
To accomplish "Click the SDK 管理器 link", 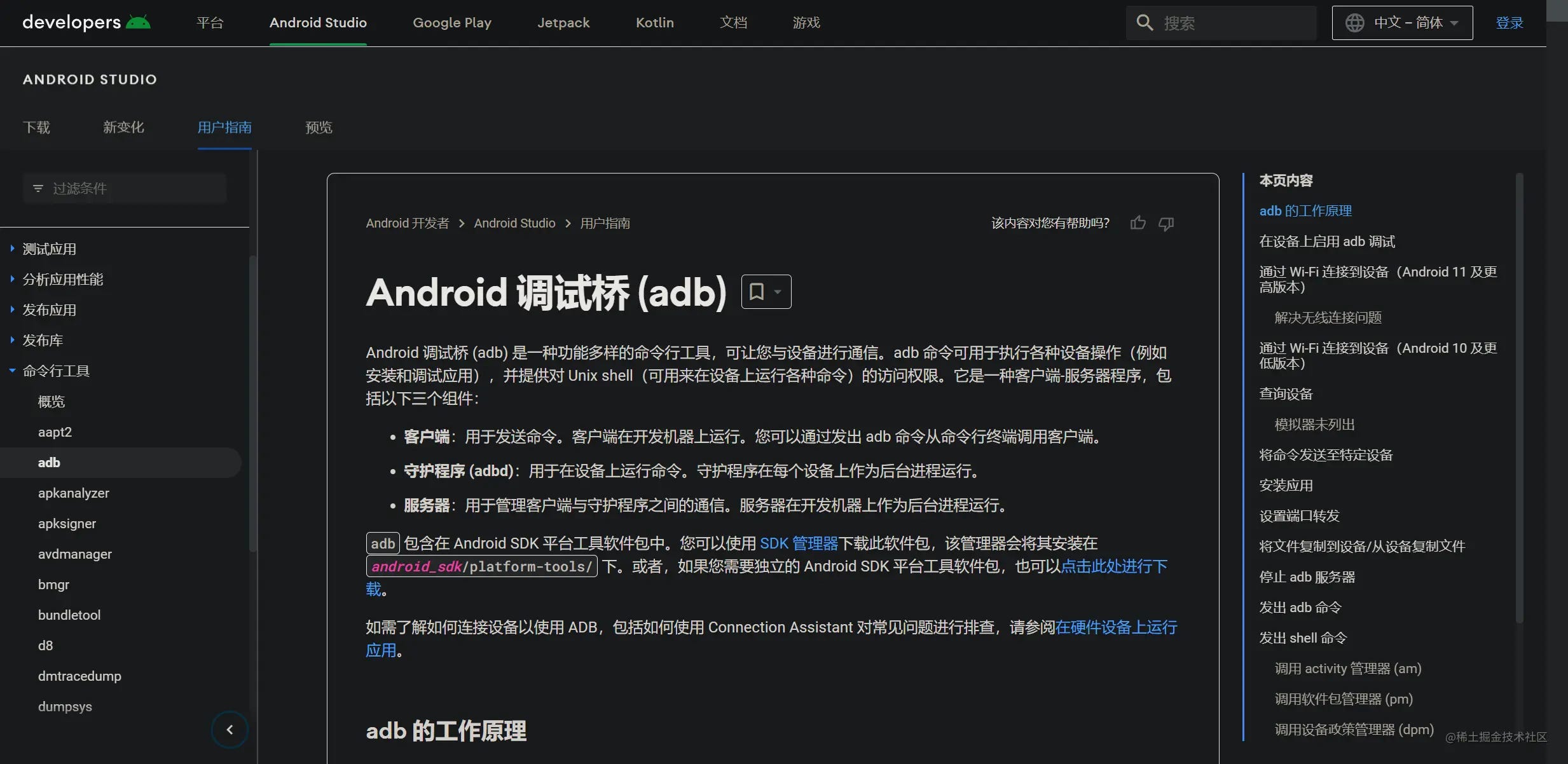I will (x=799, y=543).
